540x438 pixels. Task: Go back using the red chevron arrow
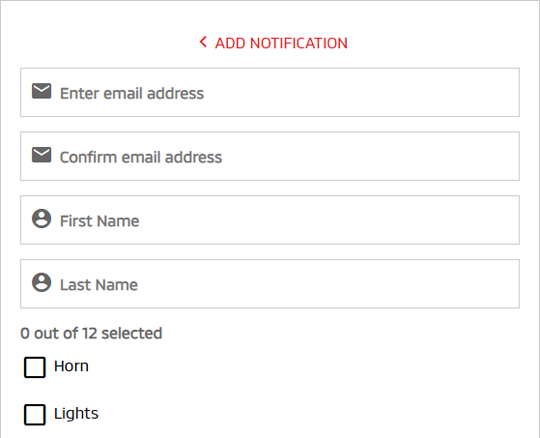click(x=203, y=42)
